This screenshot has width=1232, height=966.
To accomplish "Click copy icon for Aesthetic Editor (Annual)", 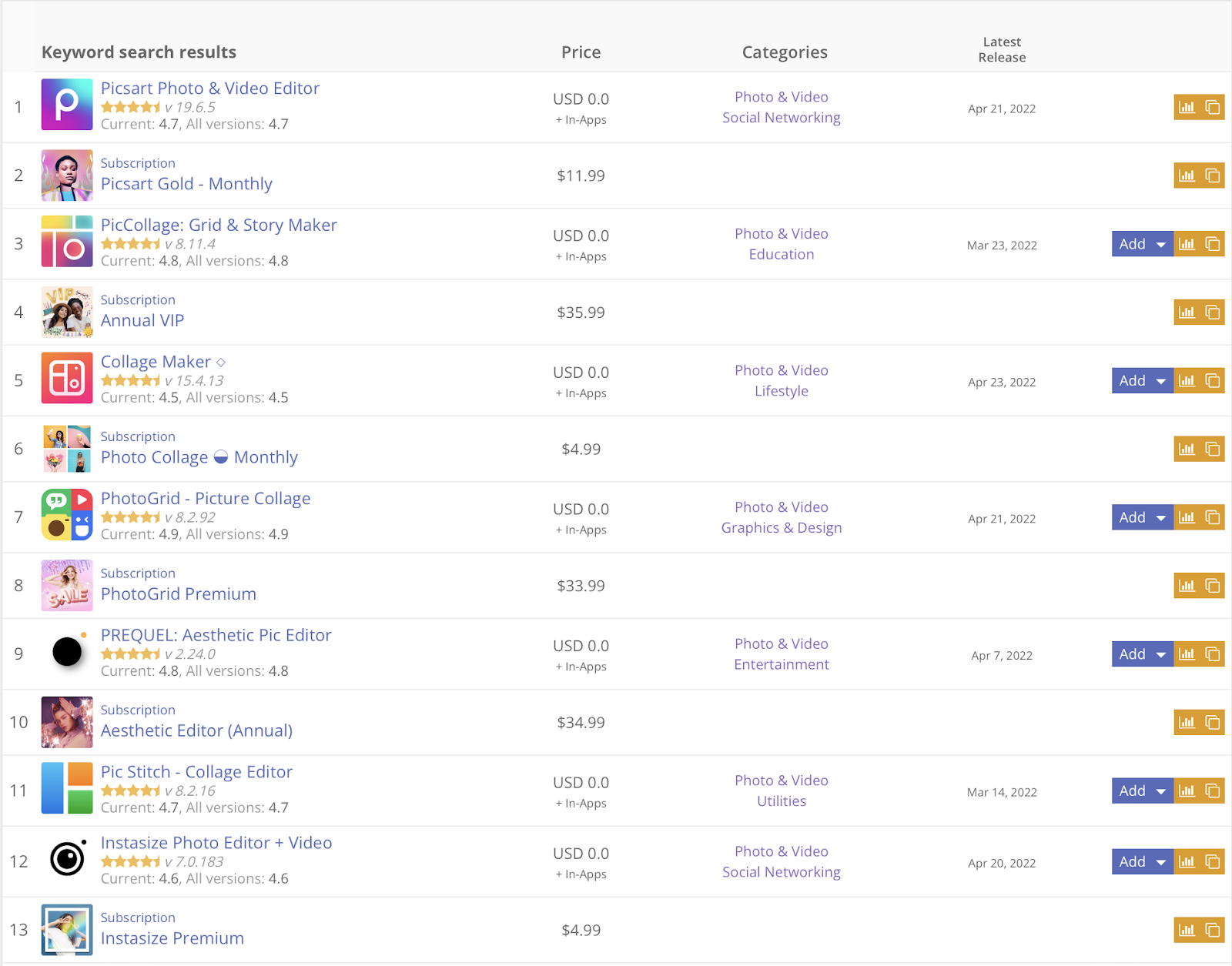I will [x=1213, y=722].
